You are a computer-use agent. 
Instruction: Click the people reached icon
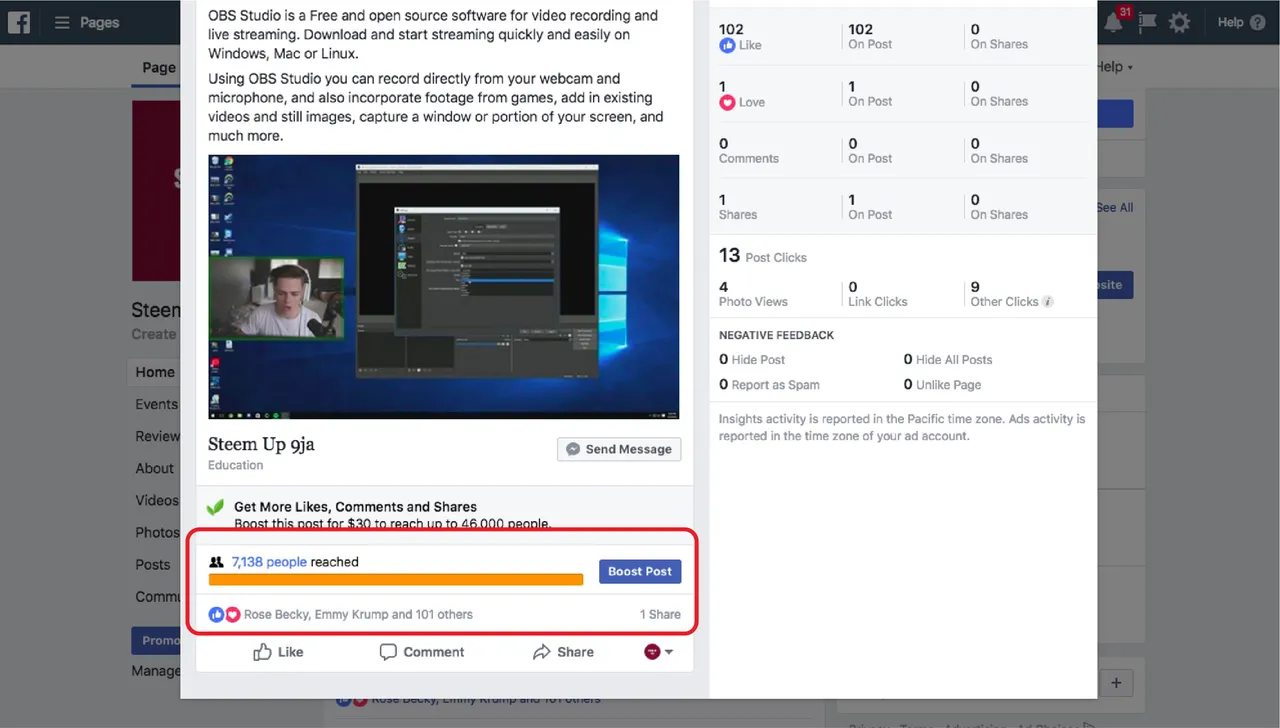tap(216, 562)
